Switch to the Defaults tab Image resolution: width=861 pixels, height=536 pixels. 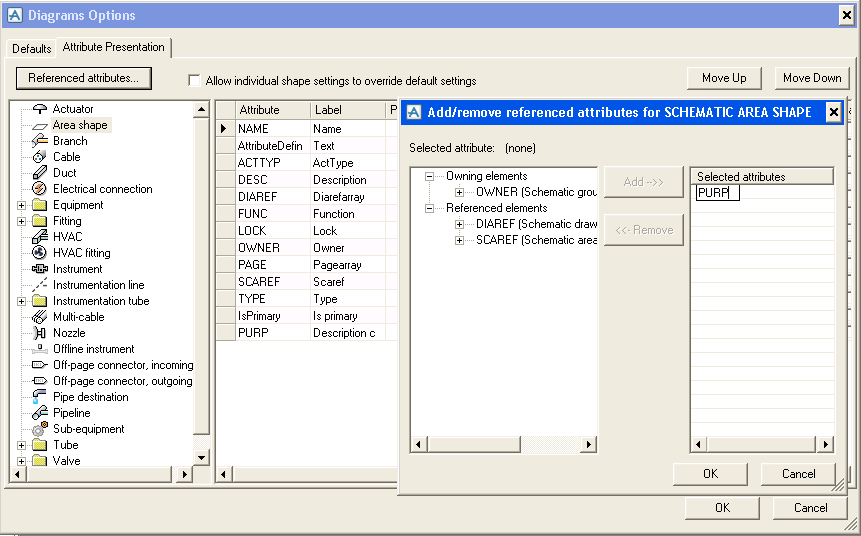click(32, 48)
